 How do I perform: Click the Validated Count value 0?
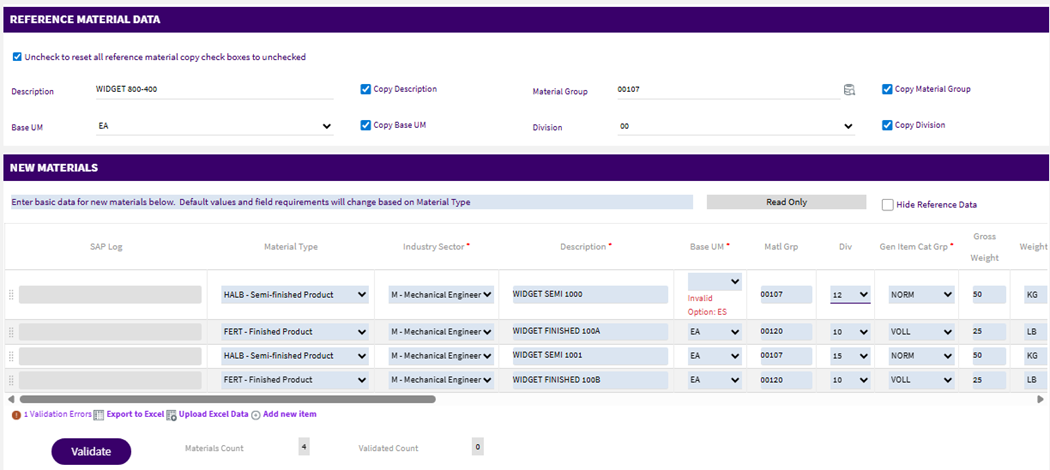pyautogui.click(x=477, y=447)
